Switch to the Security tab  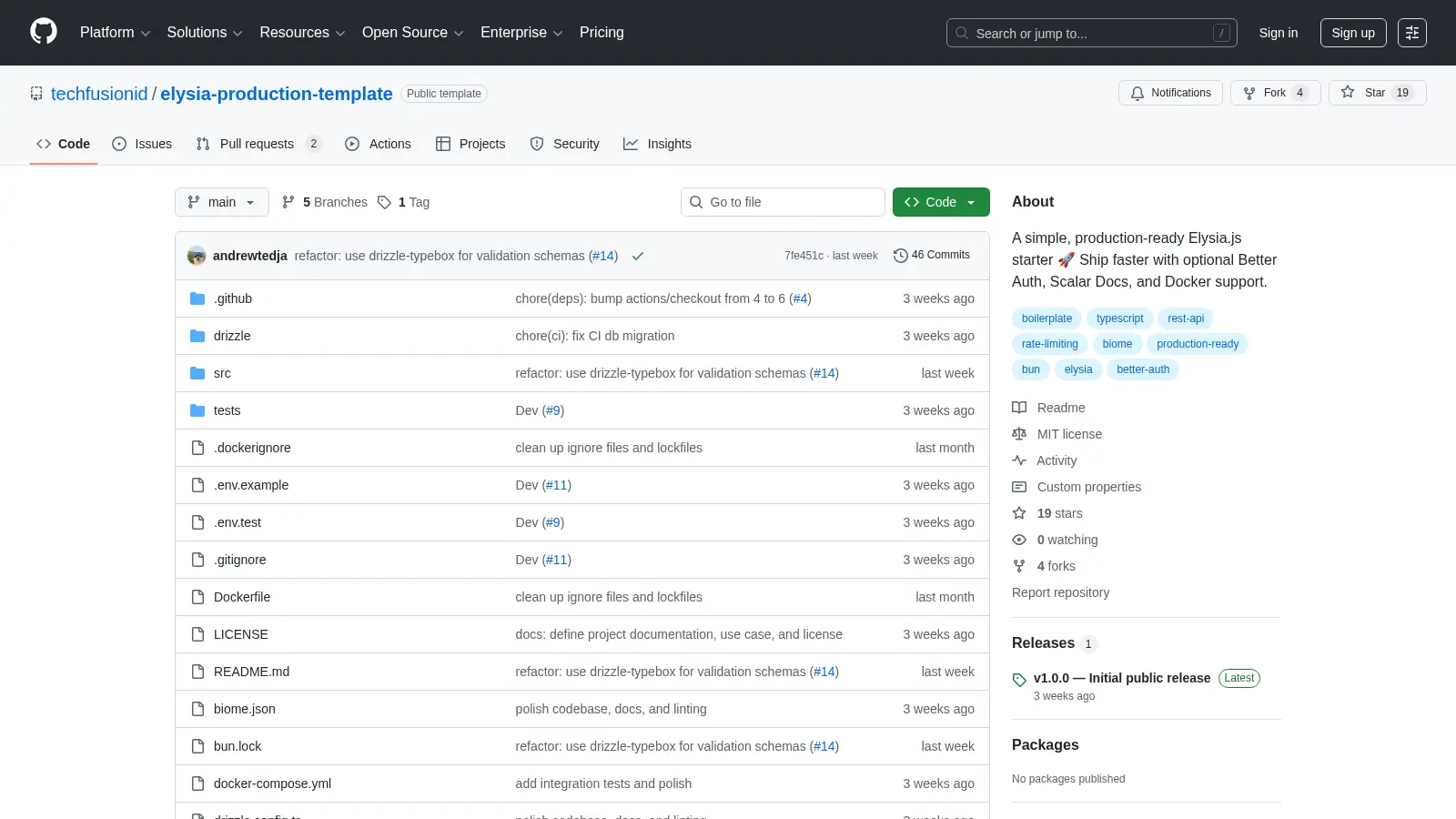click(565, 144)
